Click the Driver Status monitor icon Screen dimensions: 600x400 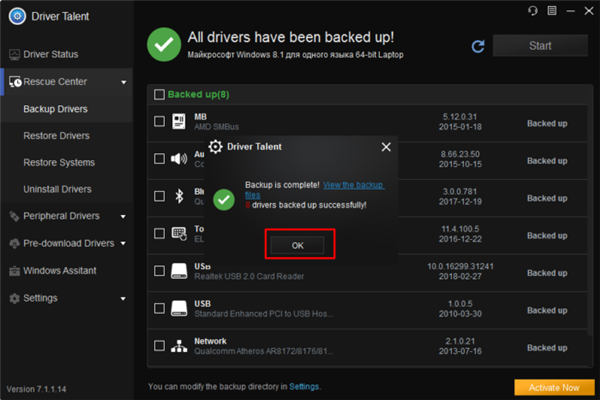point(15,55)
